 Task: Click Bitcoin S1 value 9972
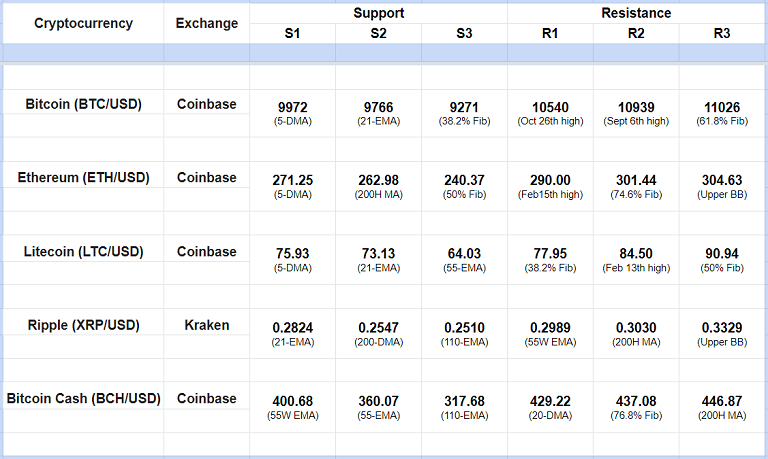[292, 106]
